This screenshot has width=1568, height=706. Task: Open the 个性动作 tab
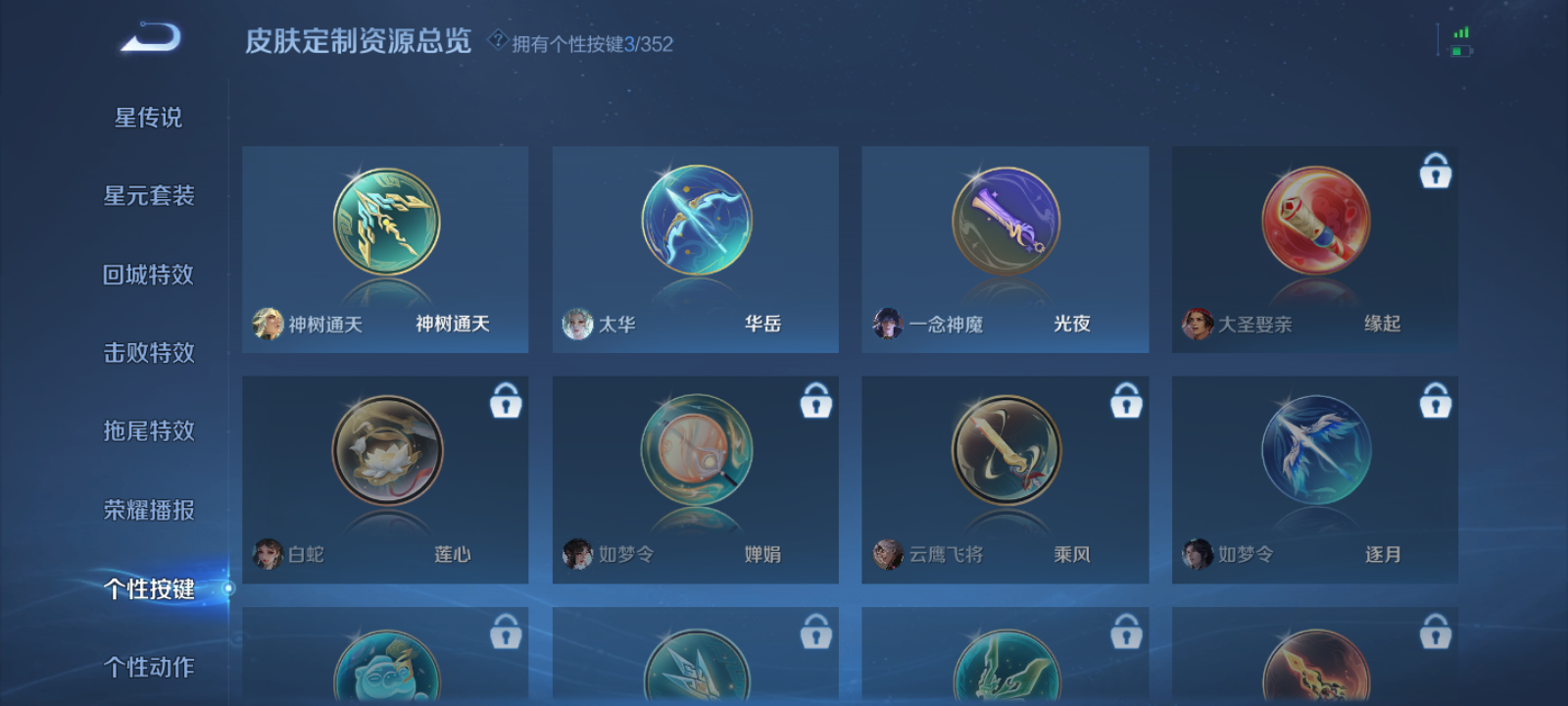(x=149, y=667)
